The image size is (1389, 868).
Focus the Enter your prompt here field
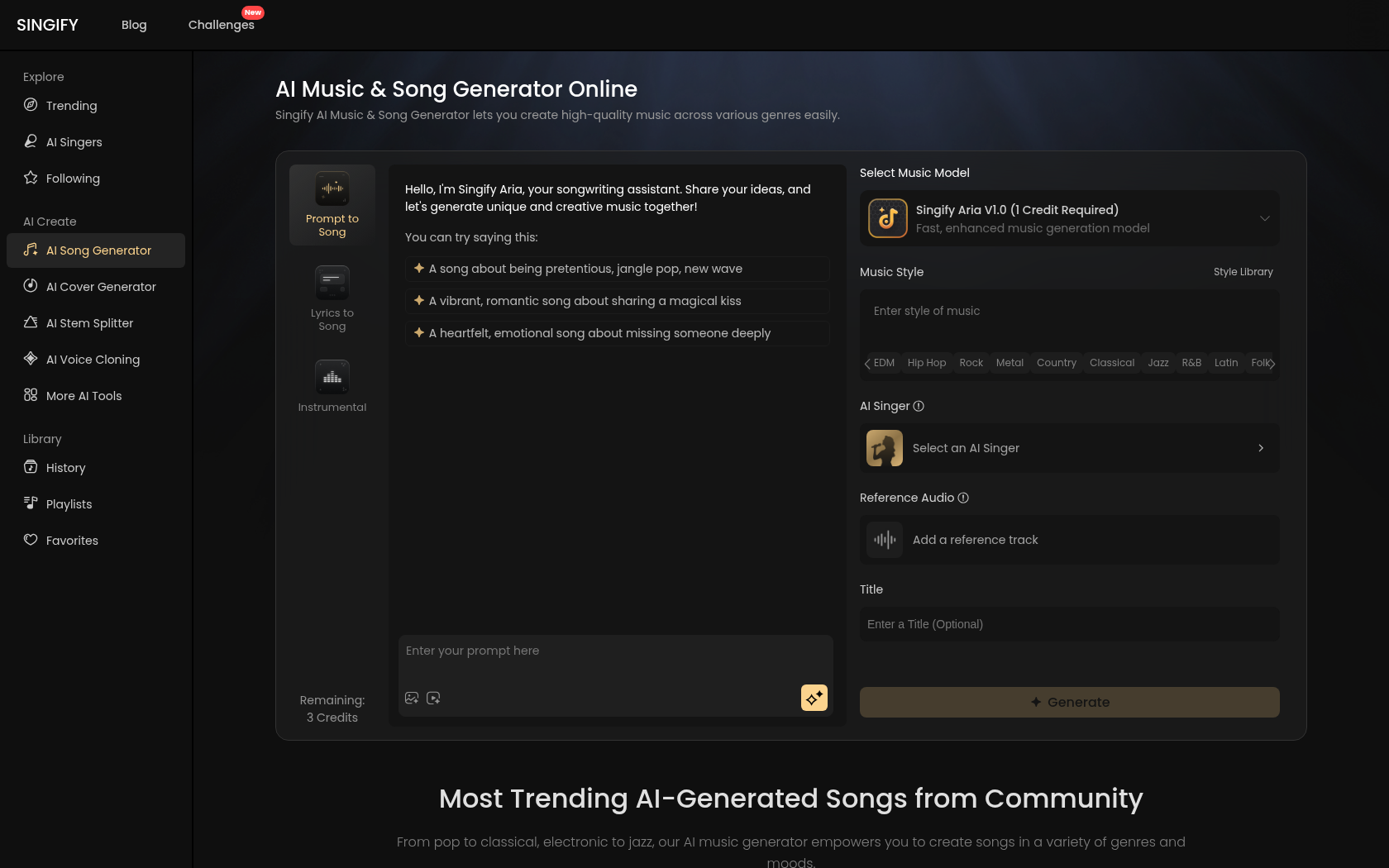point(616,661)
